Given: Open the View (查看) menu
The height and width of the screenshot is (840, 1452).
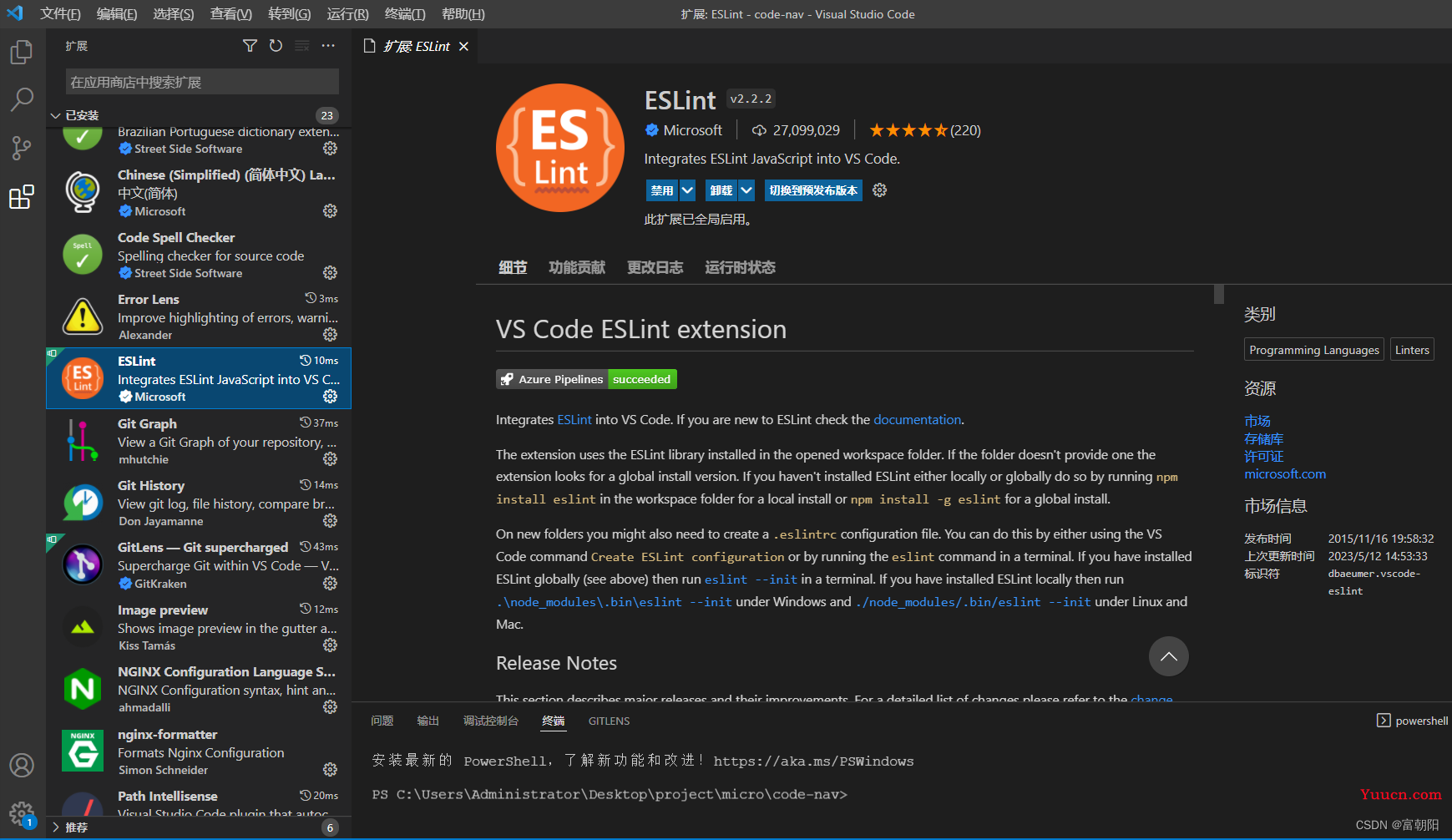Looking at the screenshot, I should coord(231,14).
